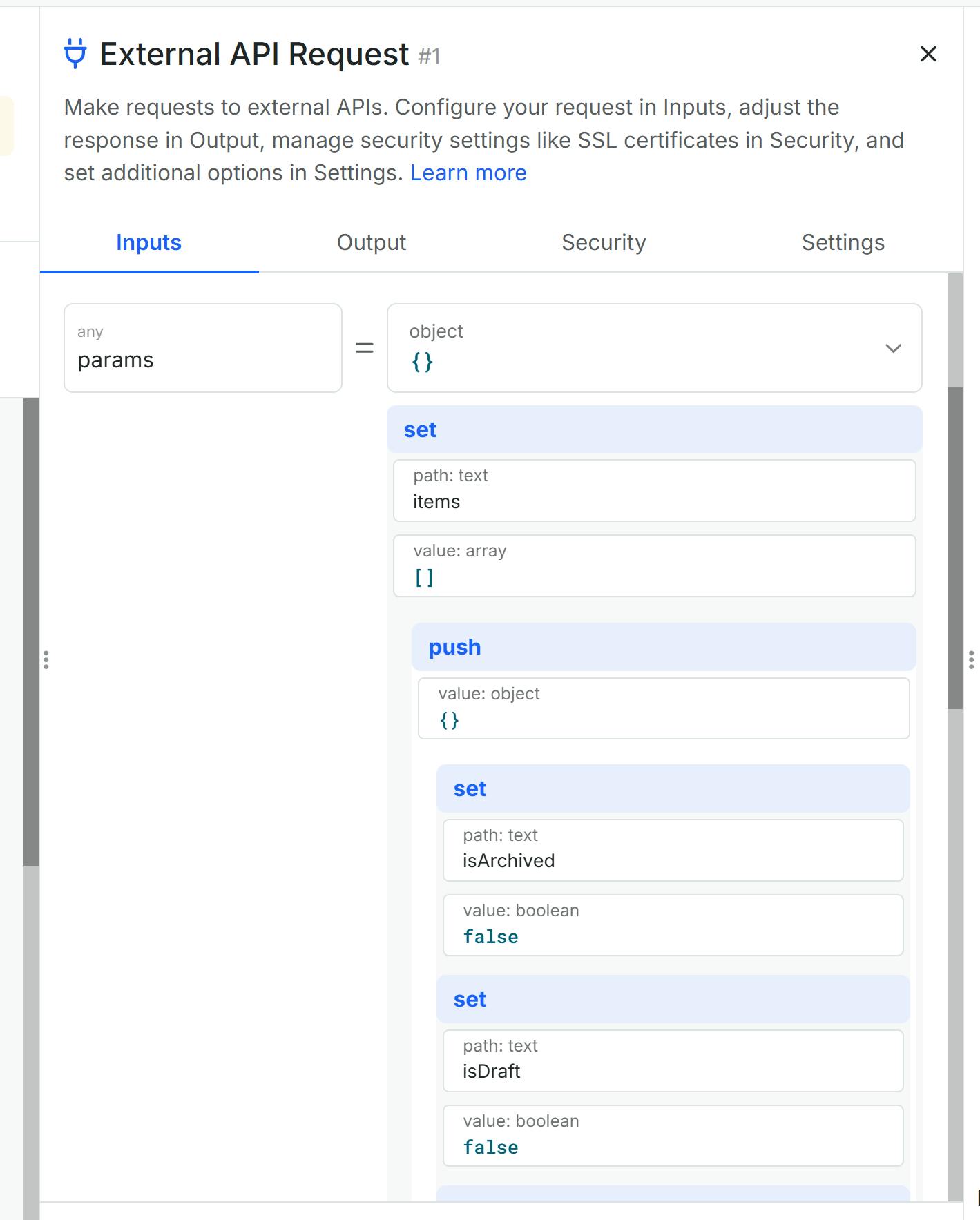Viewport: 980px width, 1220px height.
Task: Switch to the Output tab
Action: click(372, 242)
